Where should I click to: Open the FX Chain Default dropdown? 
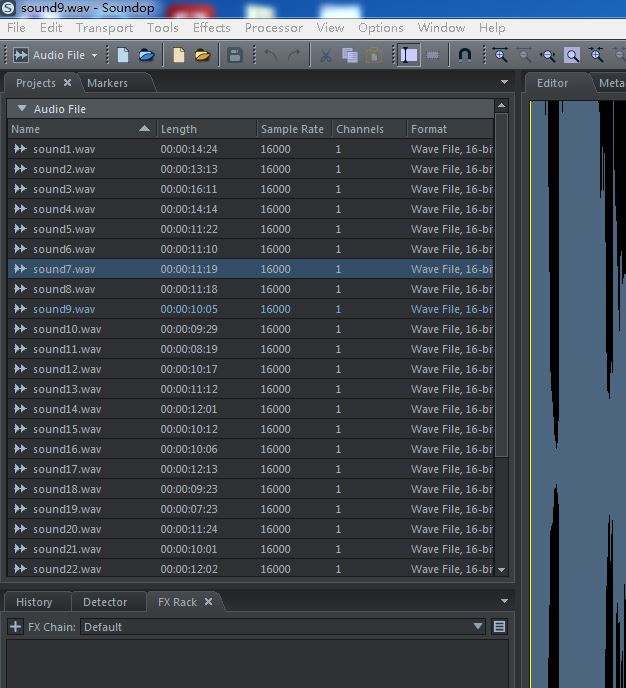(x=477, y=627)
